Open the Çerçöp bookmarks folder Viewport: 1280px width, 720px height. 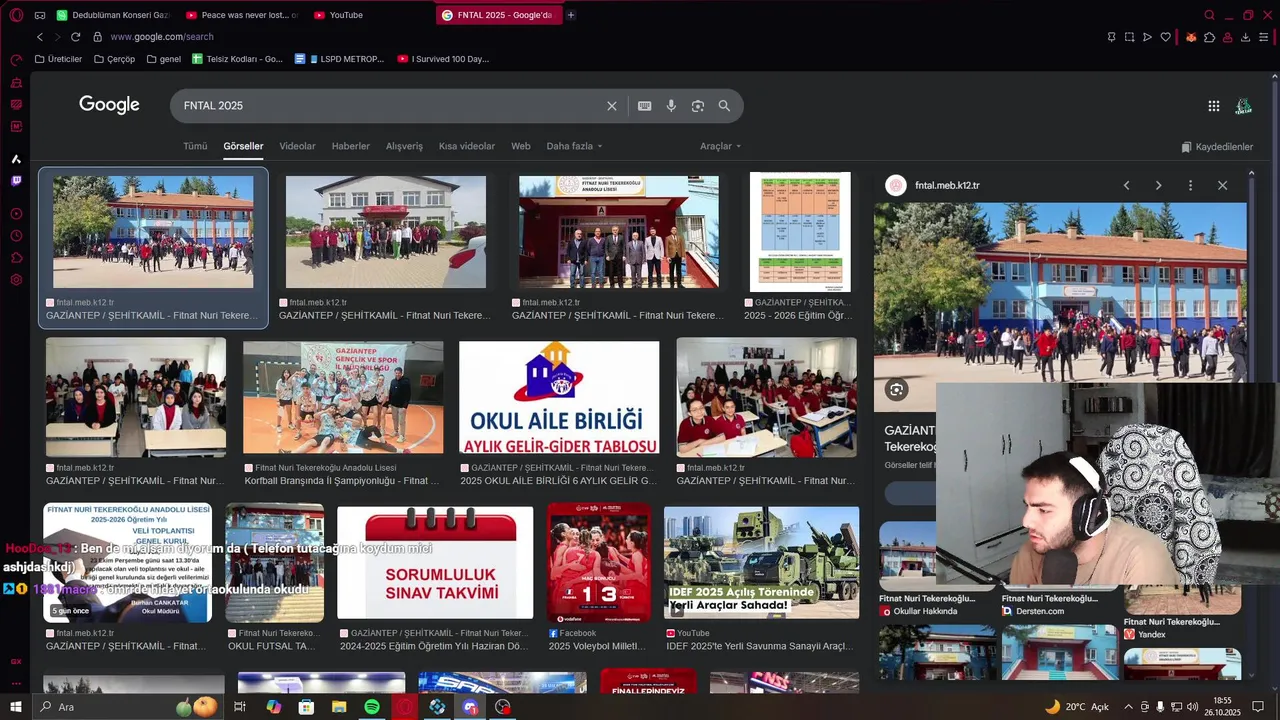(x=114, y=59)
